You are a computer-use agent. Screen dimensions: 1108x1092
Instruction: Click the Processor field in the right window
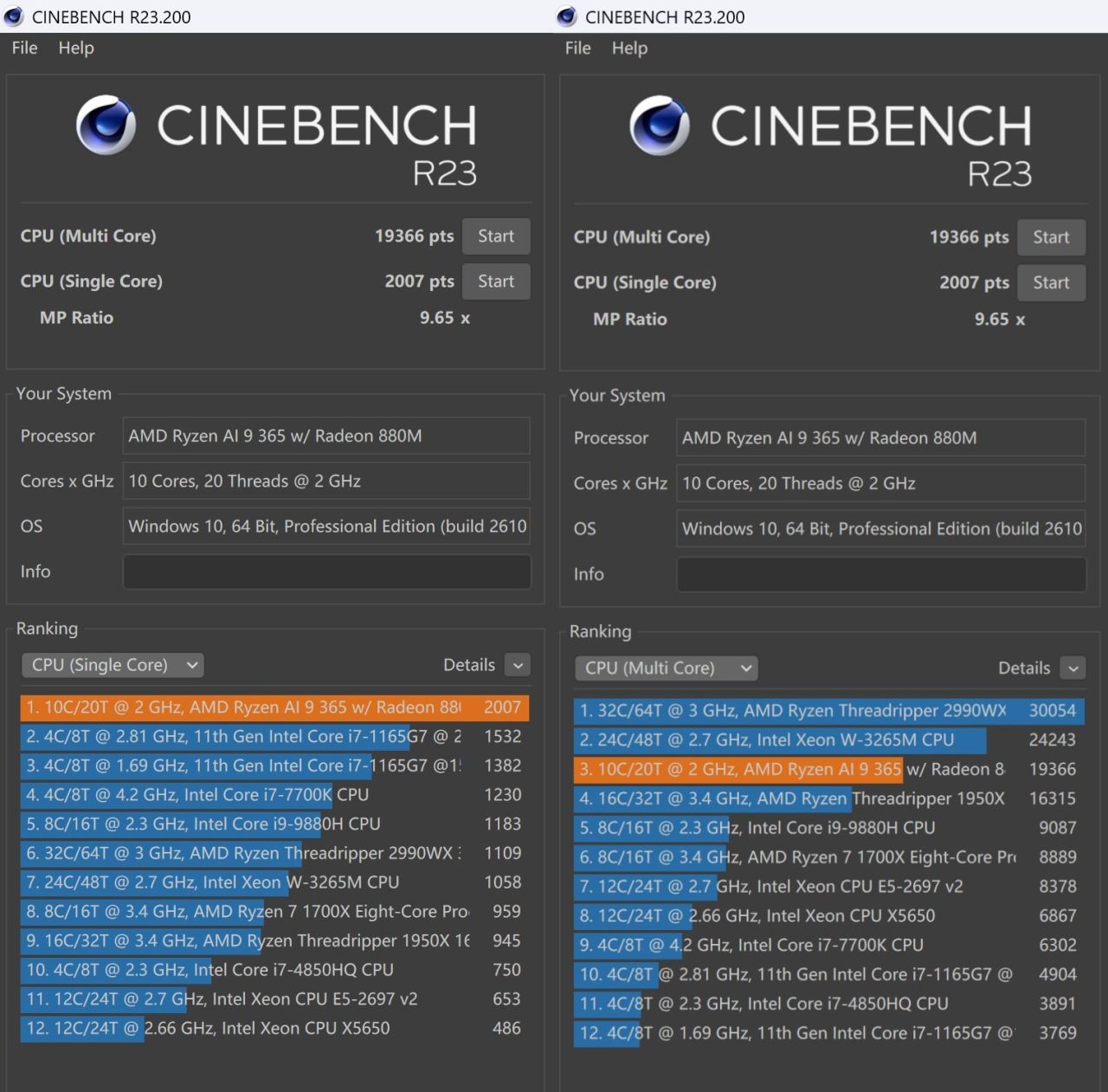click(x=881, y=438)
